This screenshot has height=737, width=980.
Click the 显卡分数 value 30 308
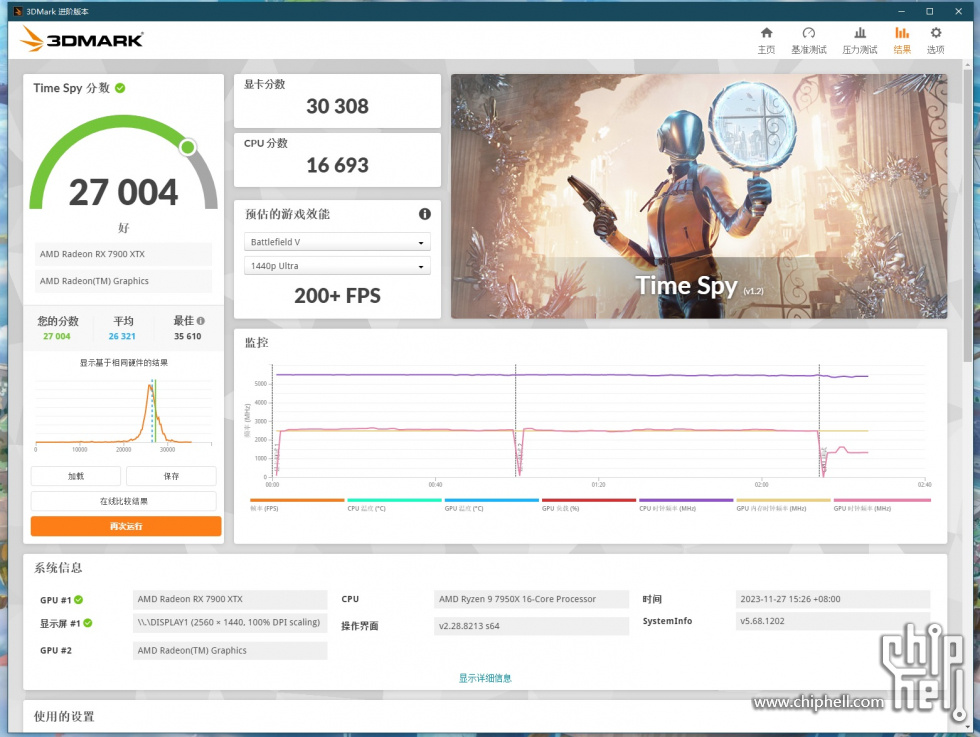coord(338,106)
